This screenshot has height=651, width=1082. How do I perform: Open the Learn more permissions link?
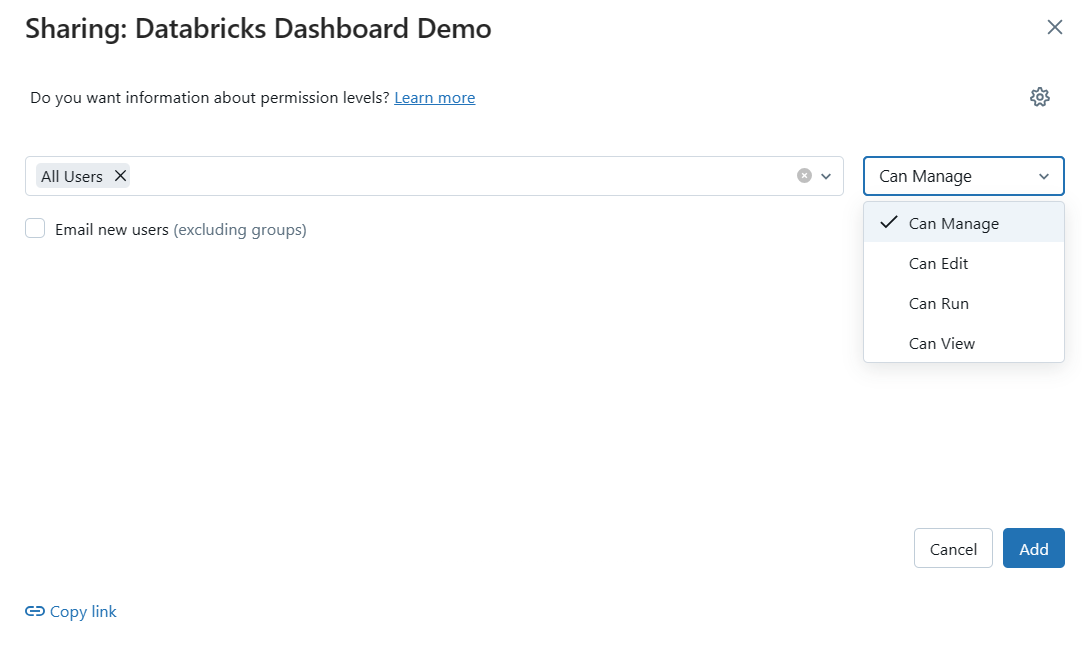(x=434, y=97)
